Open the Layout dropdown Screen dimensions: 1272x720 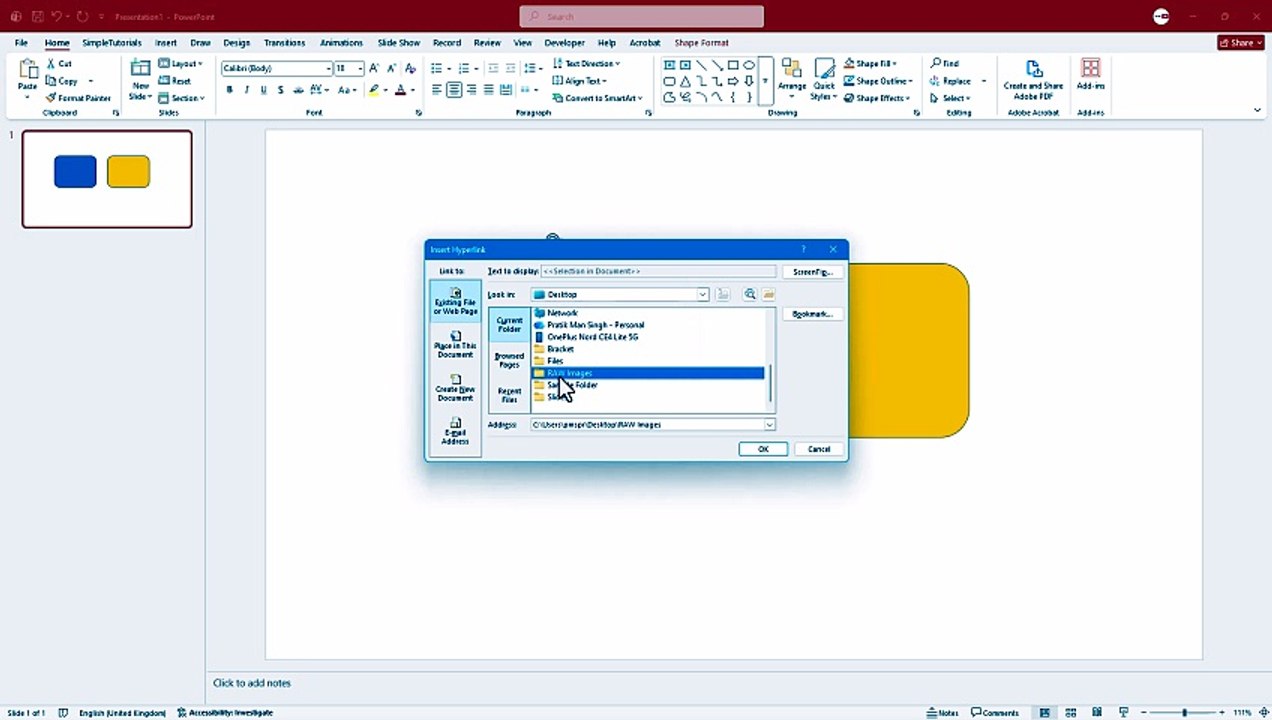(x=181, y=64)
